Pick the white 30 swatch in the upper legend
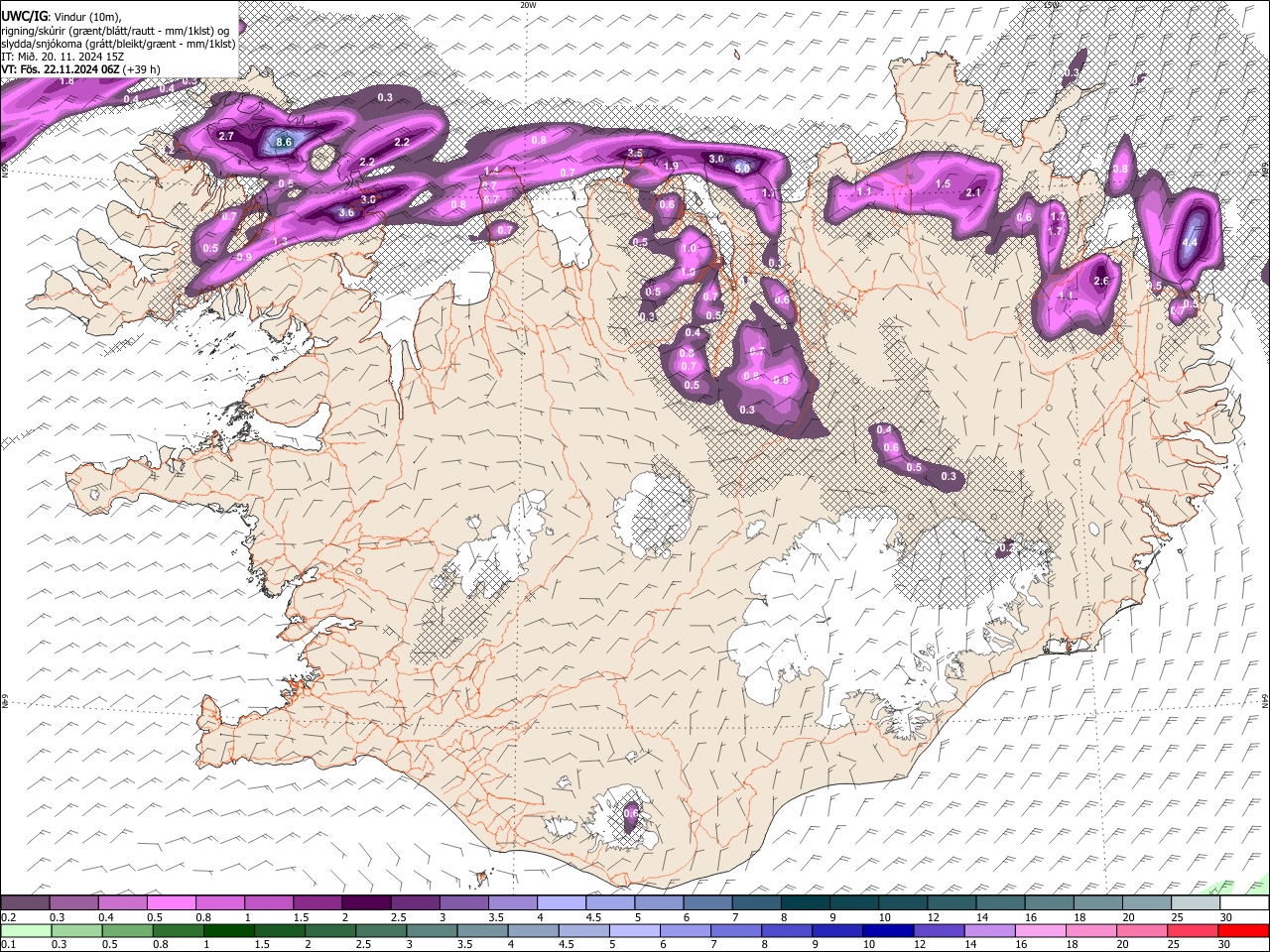Viewport: 1270px width, 952px height. click(x=1243, y=903)
